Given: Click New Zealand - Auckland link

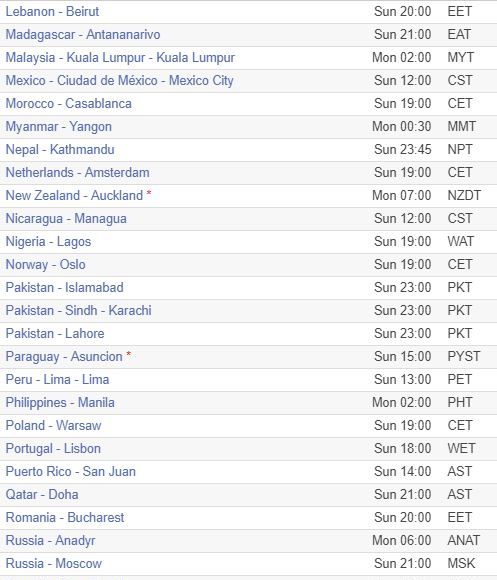Looking at the screenshot, I should [x=74, y=195].
